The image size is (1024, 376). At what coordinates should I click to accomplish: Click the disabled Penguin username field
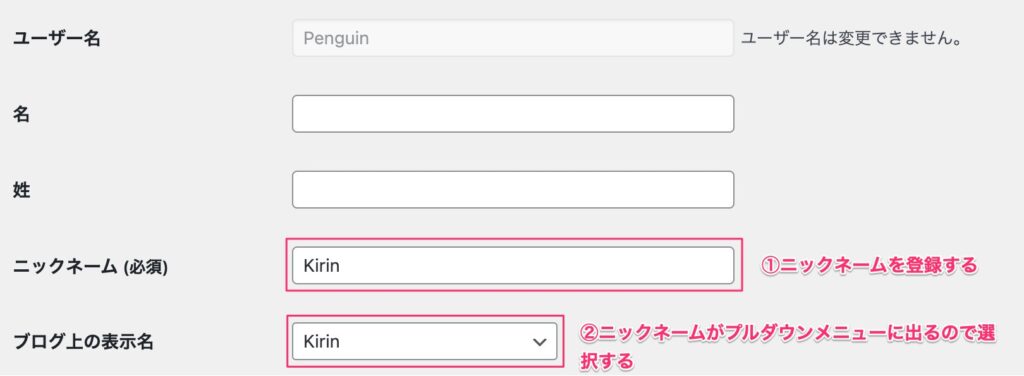[x=513, y=38]
